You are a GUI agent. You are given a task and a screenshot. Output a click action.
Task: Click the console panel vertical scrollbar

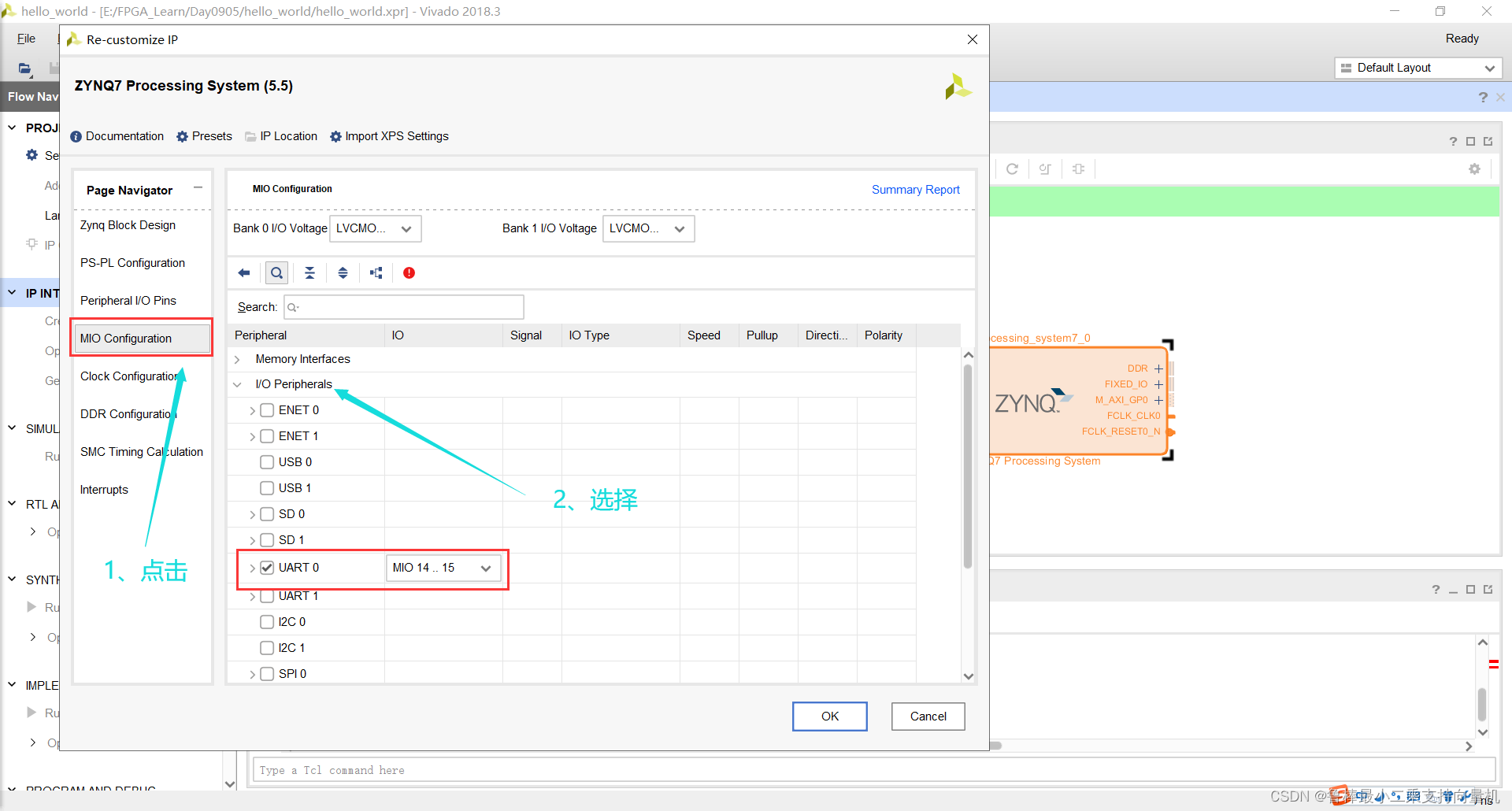[1482, 704]
